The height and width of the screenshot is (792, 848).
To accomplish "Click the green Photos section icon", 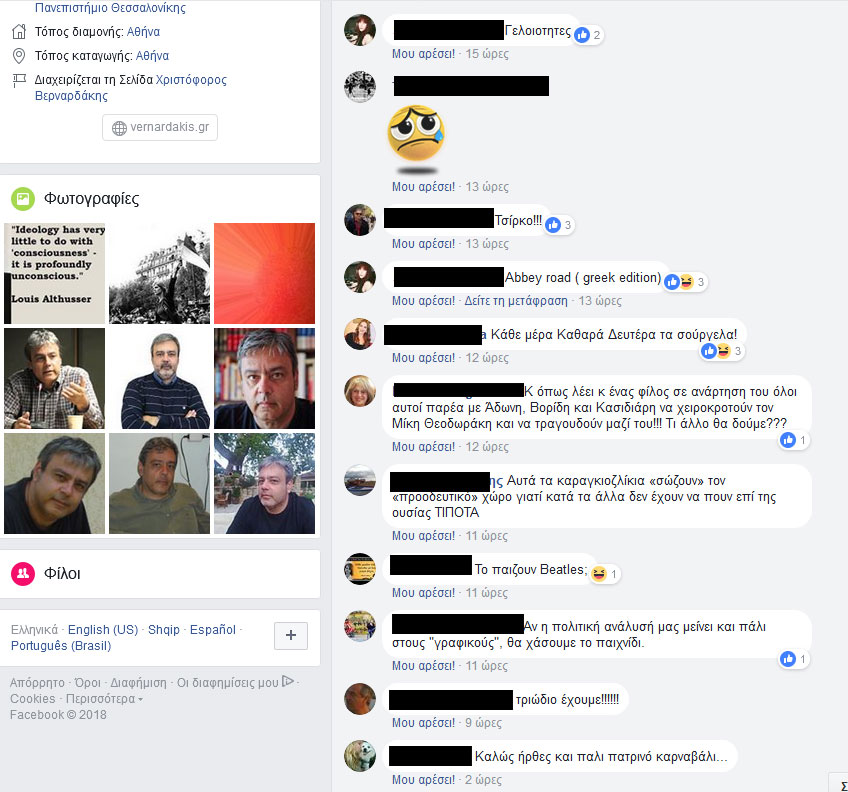I will [x=23, y=199].
